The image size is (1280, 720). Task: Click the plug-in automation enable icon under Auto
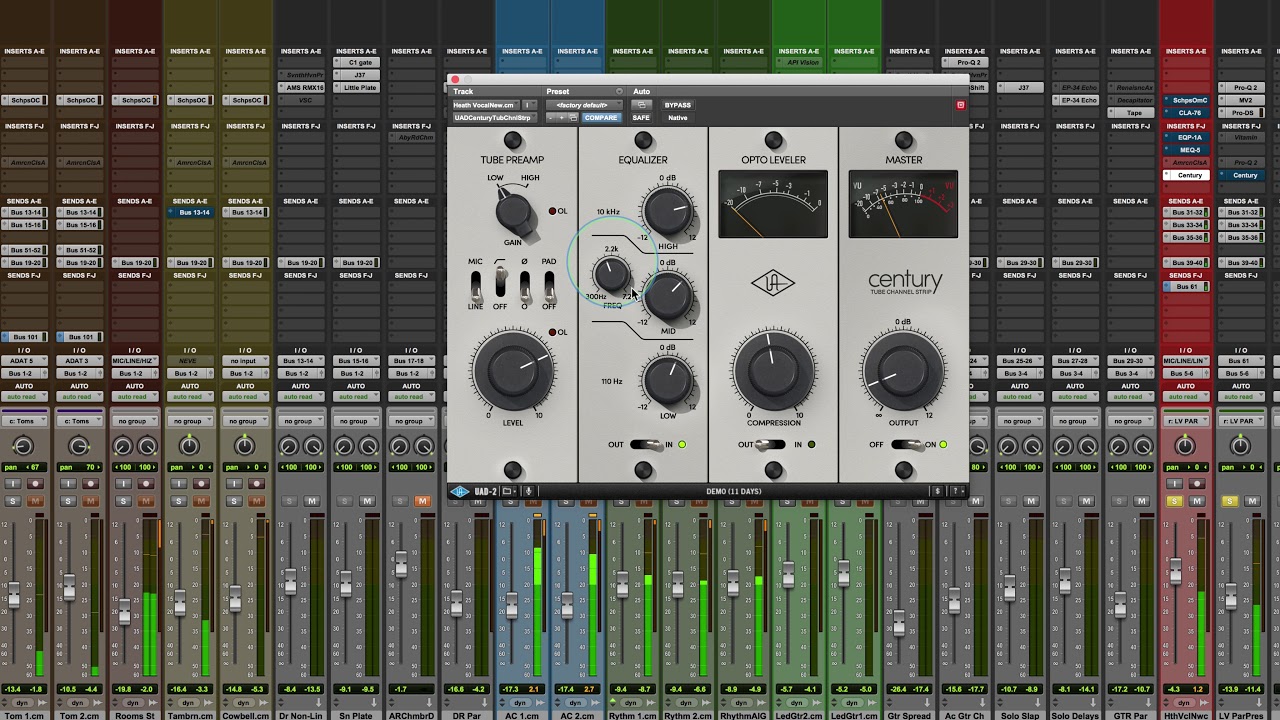(x=642, y=105)
